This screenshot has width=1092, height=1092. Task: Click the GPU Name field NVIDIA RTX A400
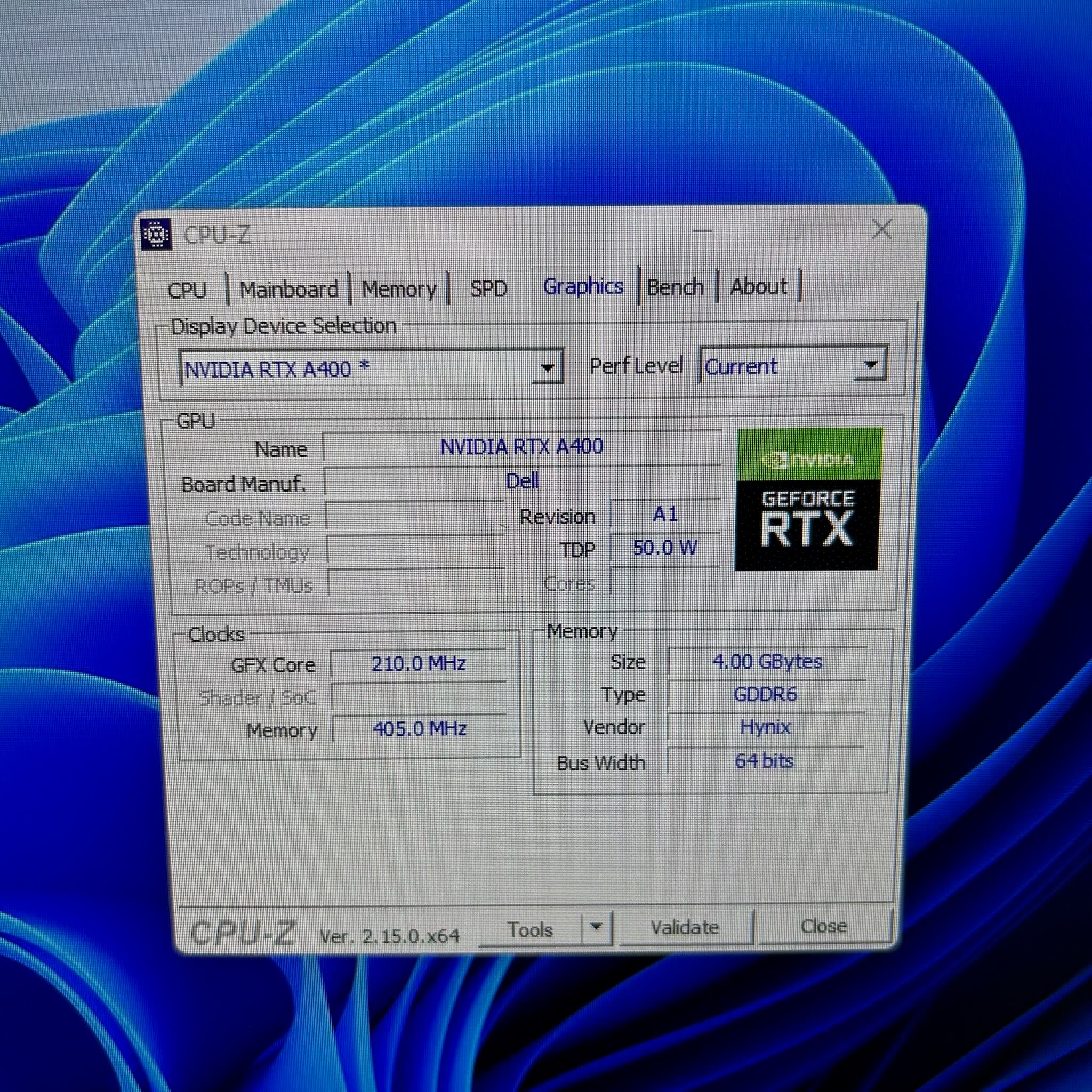(521, 447)
